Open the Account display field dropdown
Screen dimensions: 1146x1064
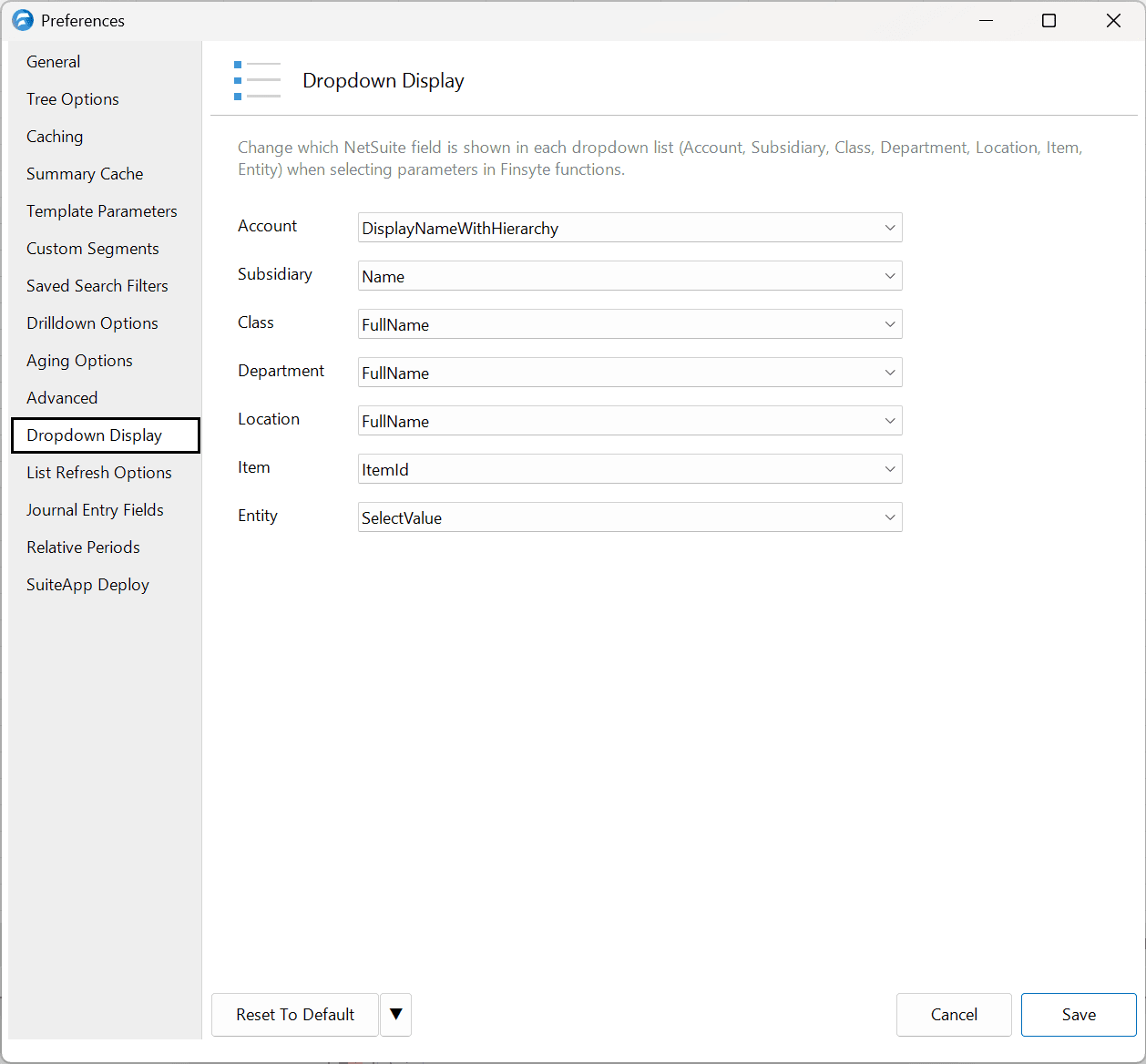[629, 228]
